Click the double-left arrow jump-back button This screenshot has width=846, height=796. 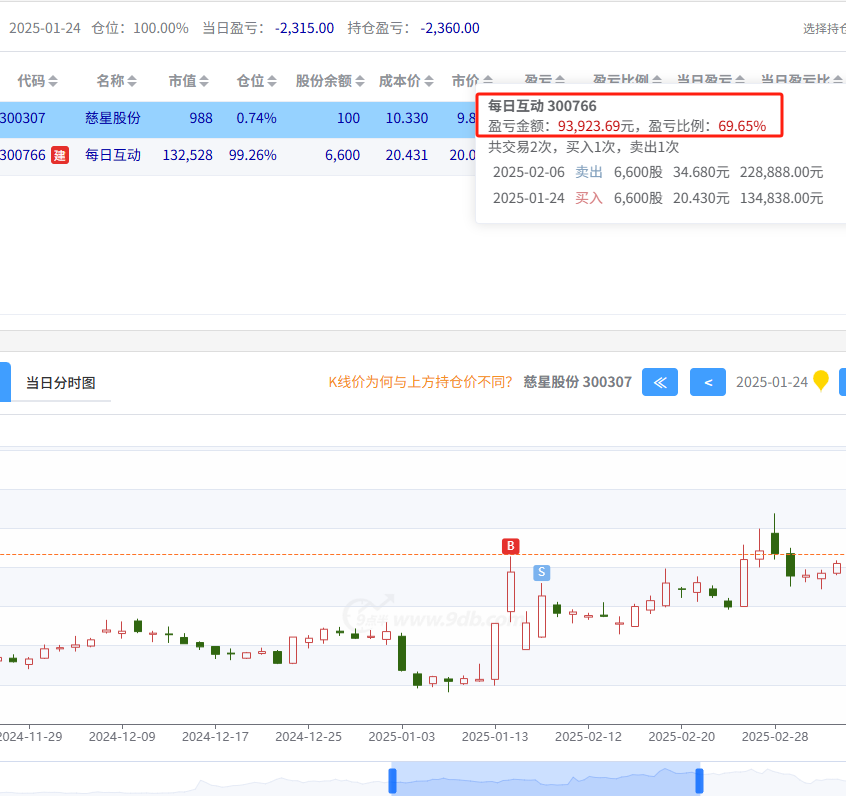tap(659, 382)
